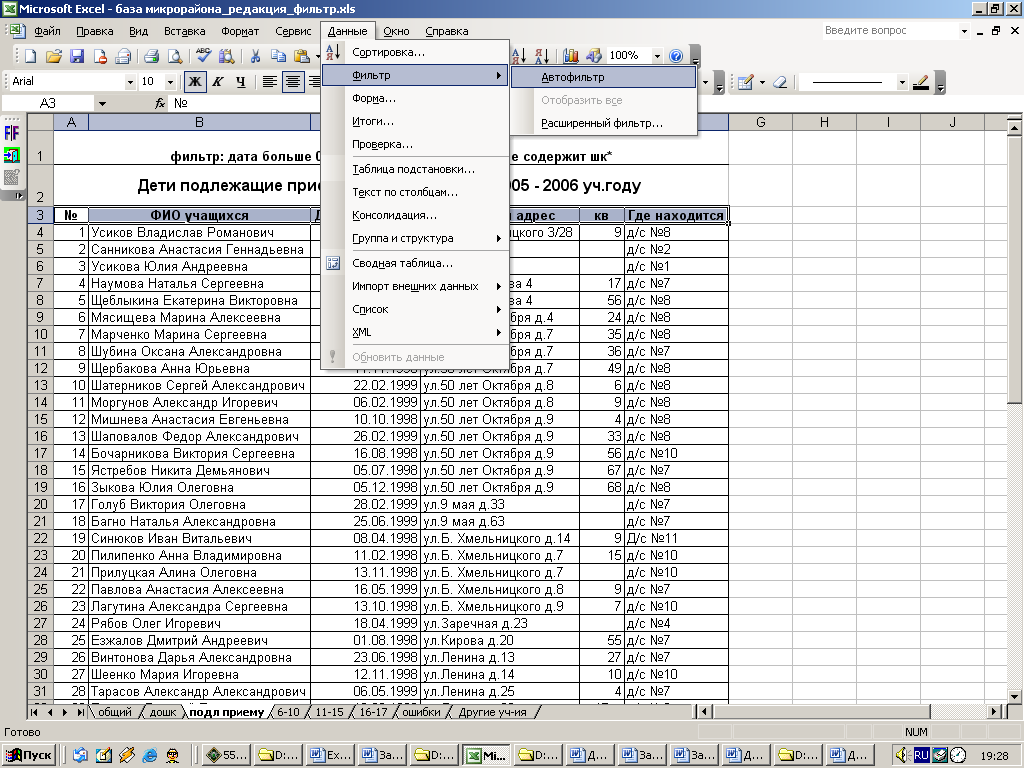Viewport: 1024px width, 768px height.
Task: Select column H header
Action: [x=824, y=122]
